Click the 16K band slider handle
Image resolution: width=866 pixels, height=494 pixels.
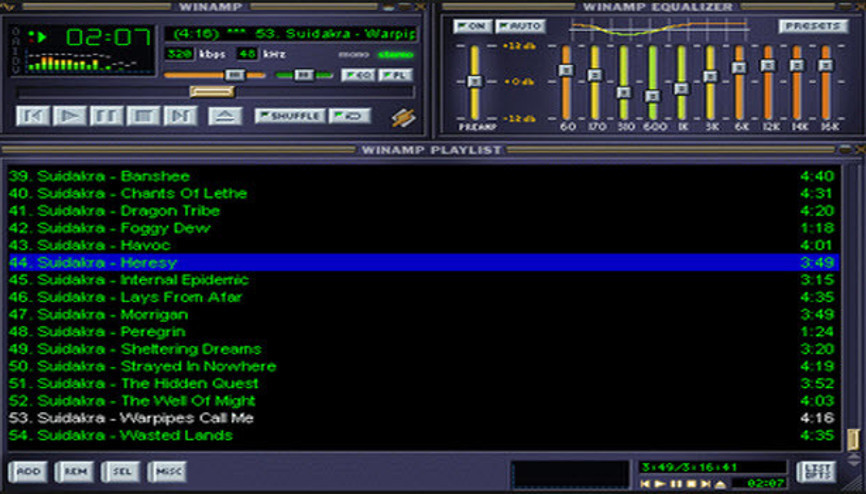(x=825, y=65)
